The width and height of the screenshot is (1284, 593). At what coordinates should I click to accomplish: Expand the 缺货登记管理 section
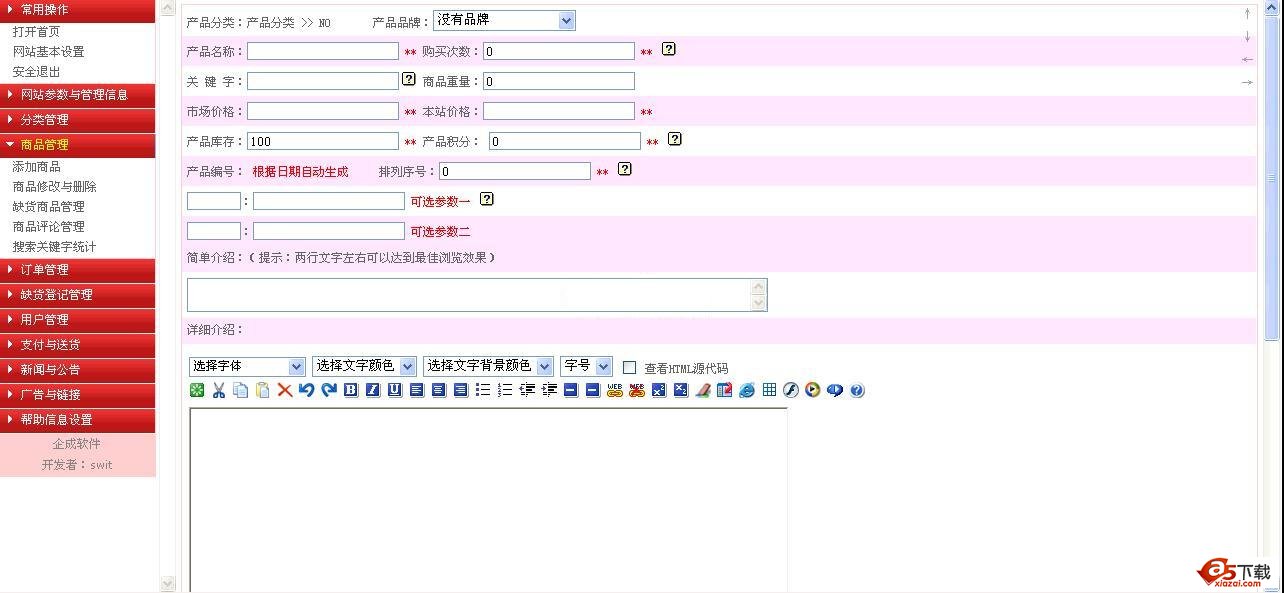click(77, 295)
